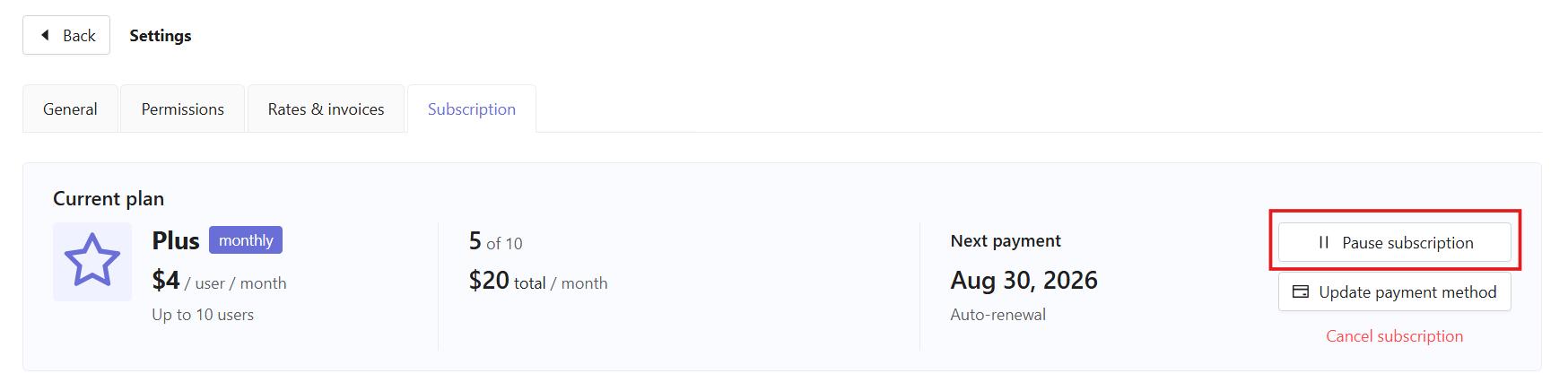
Task: Click the Current plan heading
Action: pyautogui.click(x=109, y=198)
